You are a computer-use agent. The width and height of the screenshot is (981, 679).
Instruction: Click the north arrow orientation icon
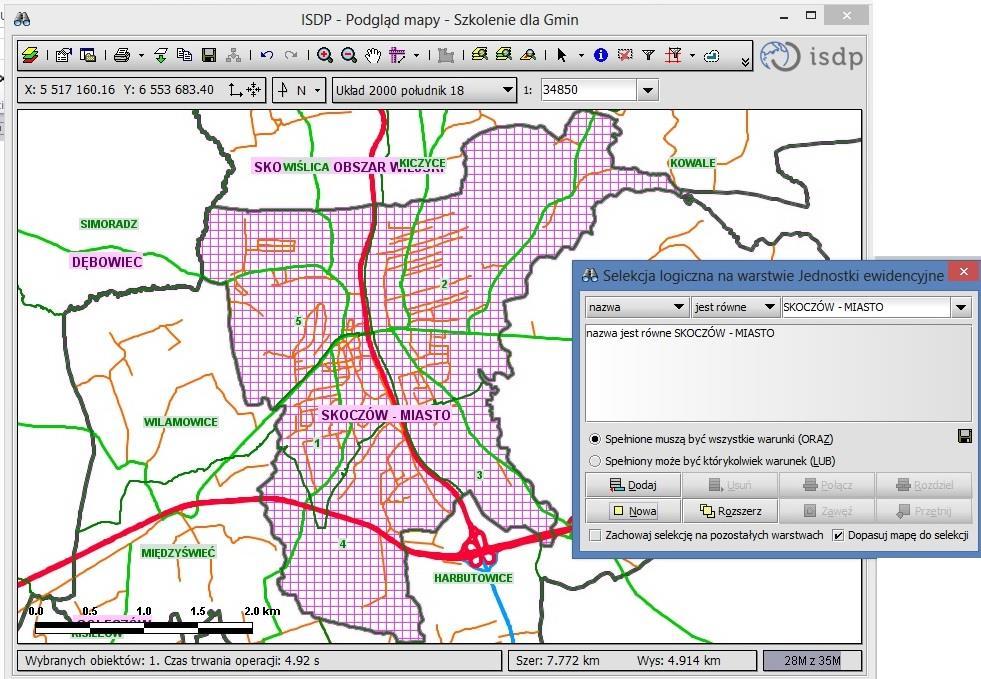(283, 90)
